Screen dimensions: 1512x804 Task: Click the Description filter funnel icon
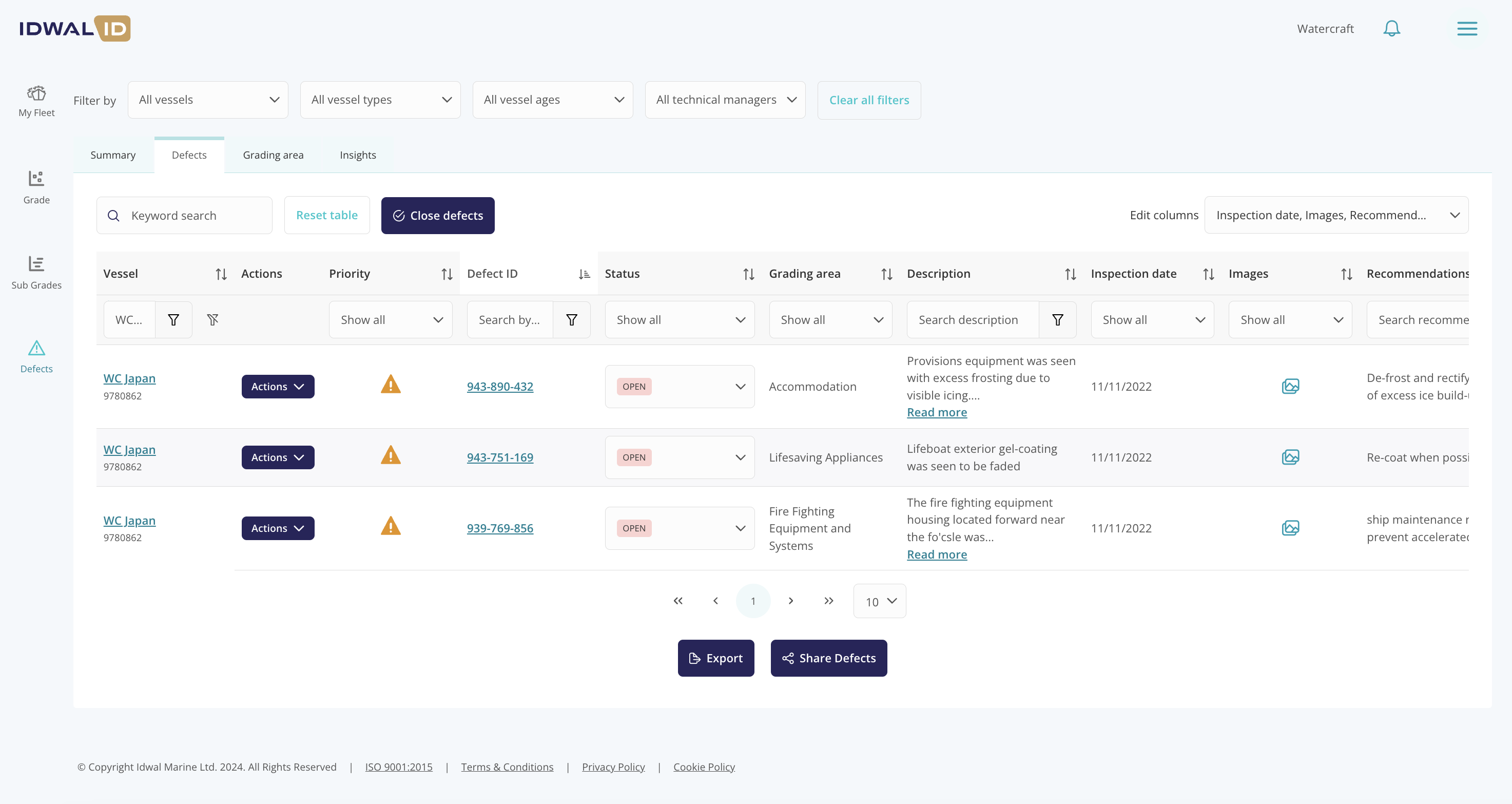1057,319
